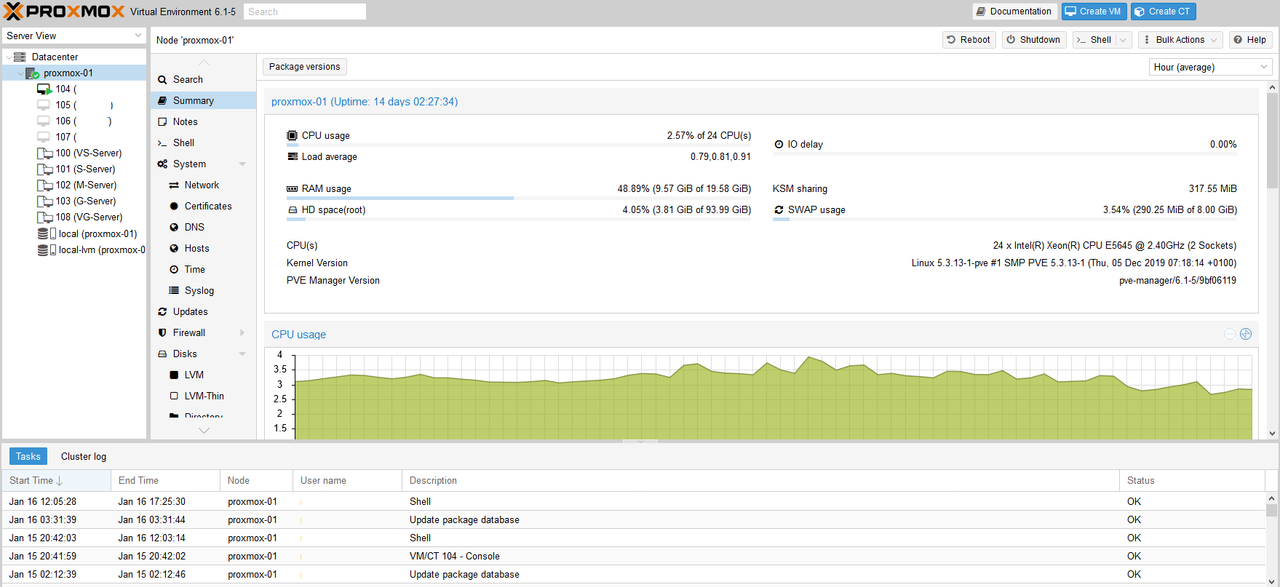Image resolution: width=1280 pixels, height=587 pixels.
Task: Select VM 107 monitor icon
Action: tap(44, 137)
